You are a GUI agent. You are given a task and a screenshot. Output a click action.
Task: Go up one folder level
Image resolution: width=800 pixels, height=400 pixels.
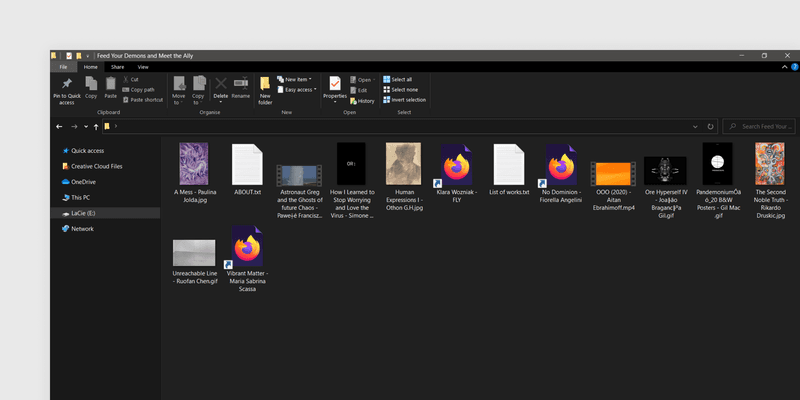pos(96,127)
